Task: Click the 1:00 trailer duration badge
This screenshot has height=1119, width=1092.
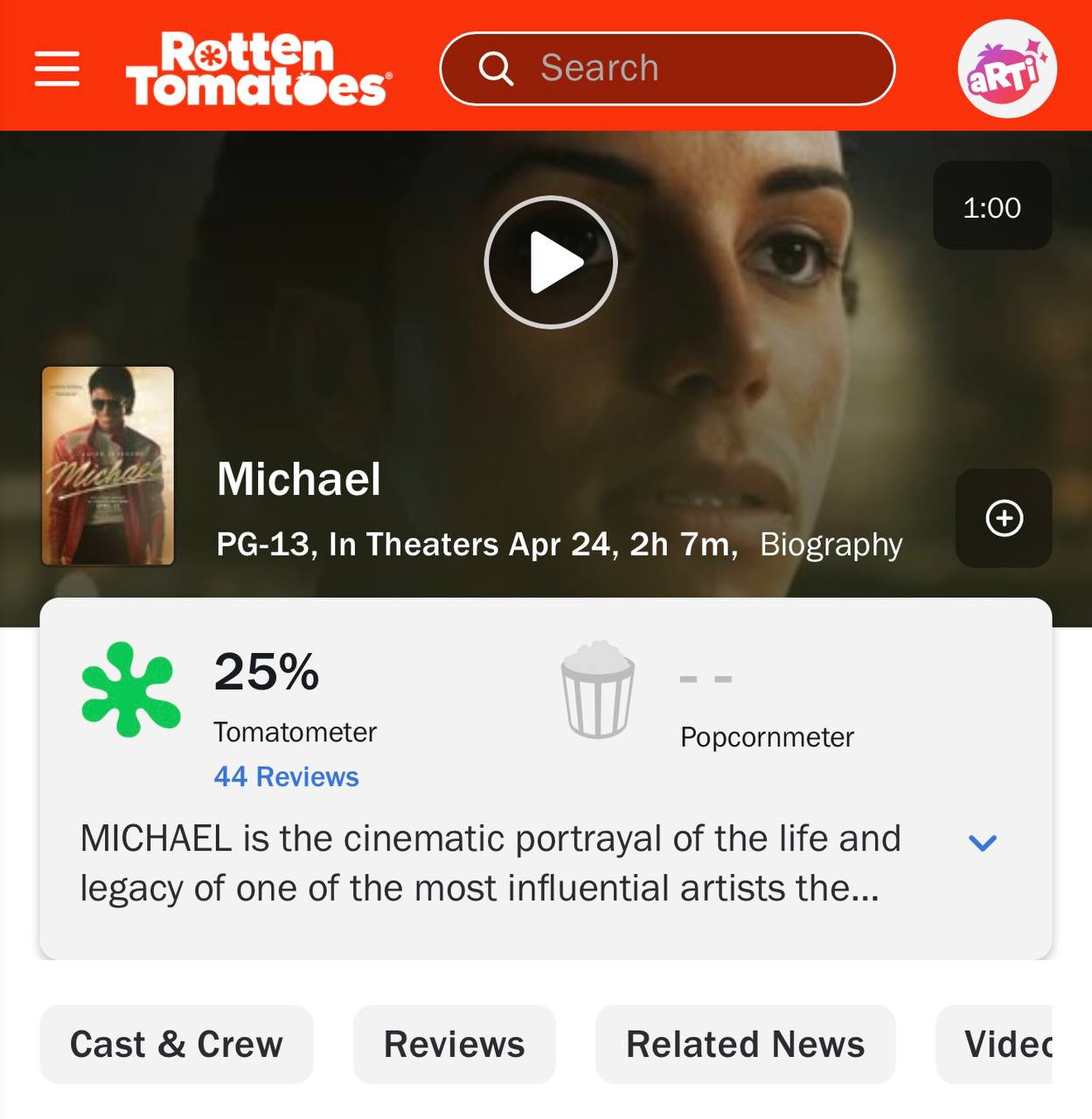Action: 991,207
